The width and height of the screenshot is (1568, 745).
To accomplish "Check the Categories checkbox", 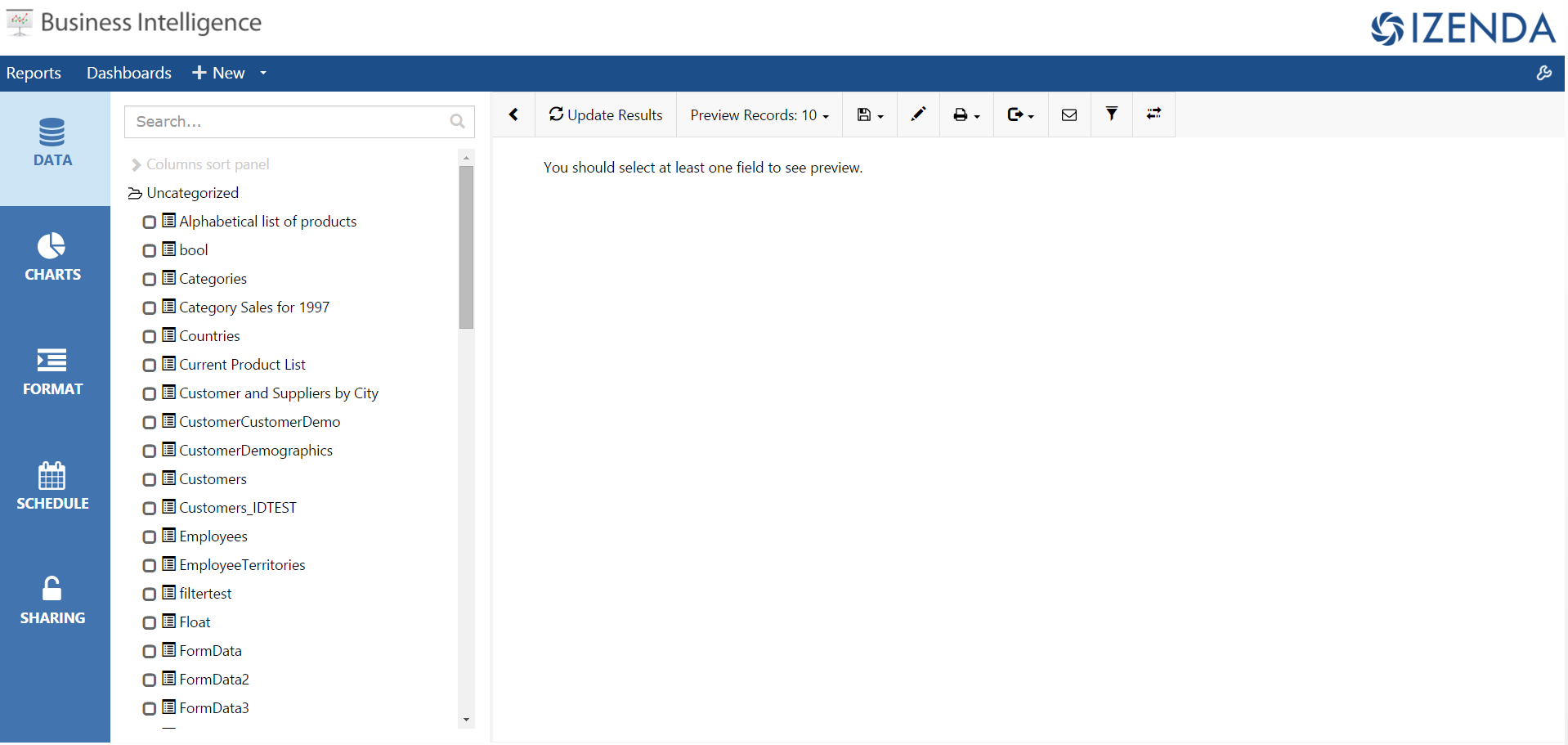I will (x=149, y=280).
